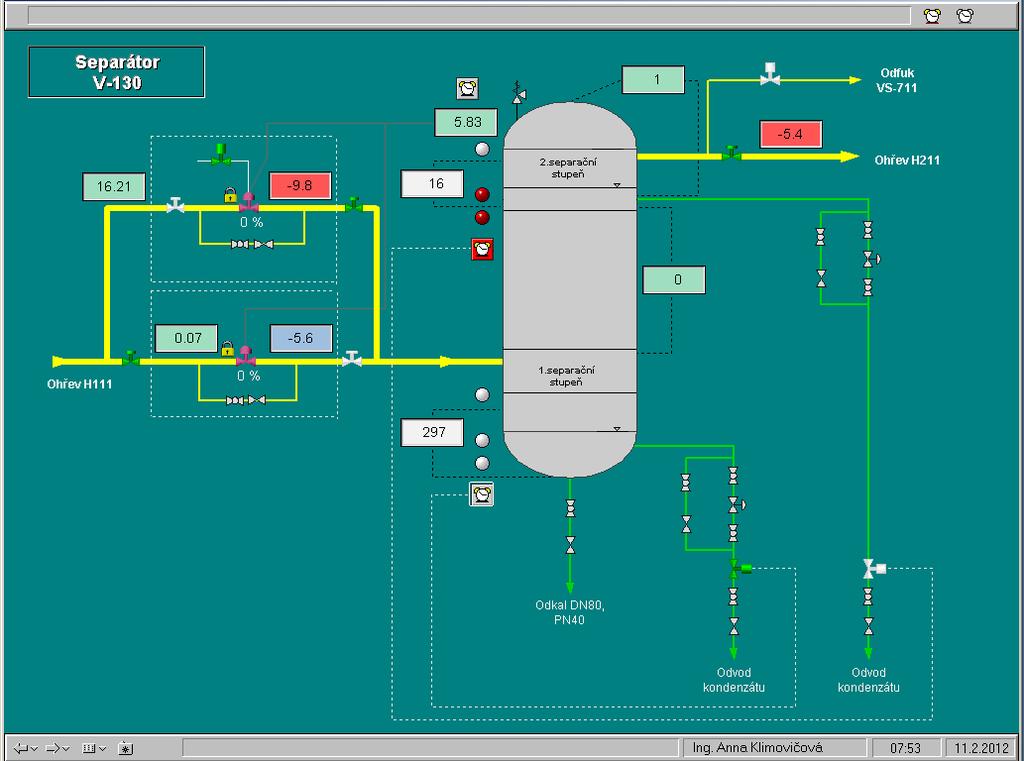Click the 2.separační stupeň section of vessel
This screenshot has width=1024, height=761.
click(x=569, y=169)
